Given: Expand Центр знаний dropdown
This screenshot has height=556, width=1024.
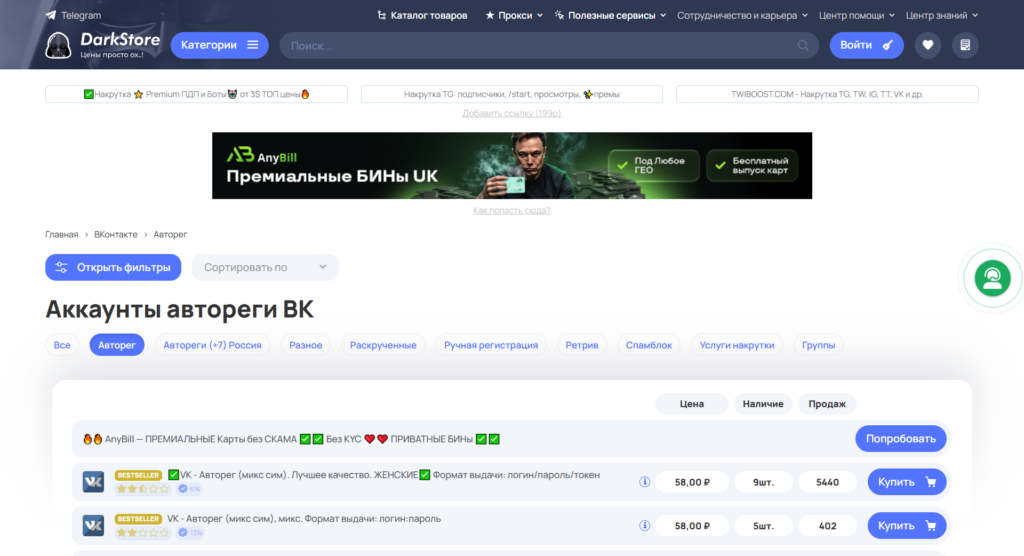Looking at the screenshot, I should [942, 15].
